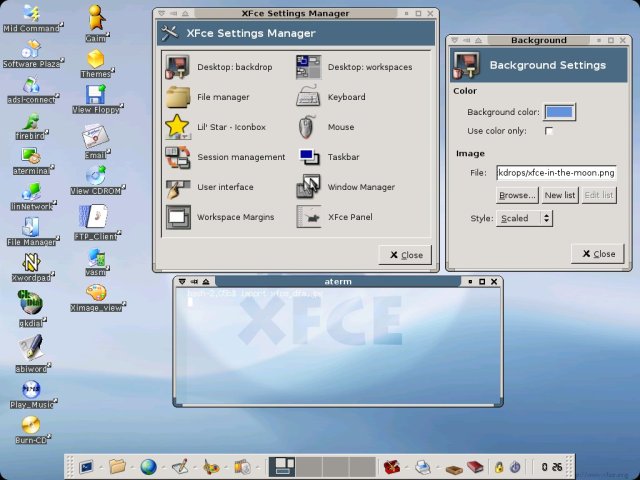The height and width of the screenshot is (480, 640).
Task: Open the Window Manager settings
Action: 309,187
